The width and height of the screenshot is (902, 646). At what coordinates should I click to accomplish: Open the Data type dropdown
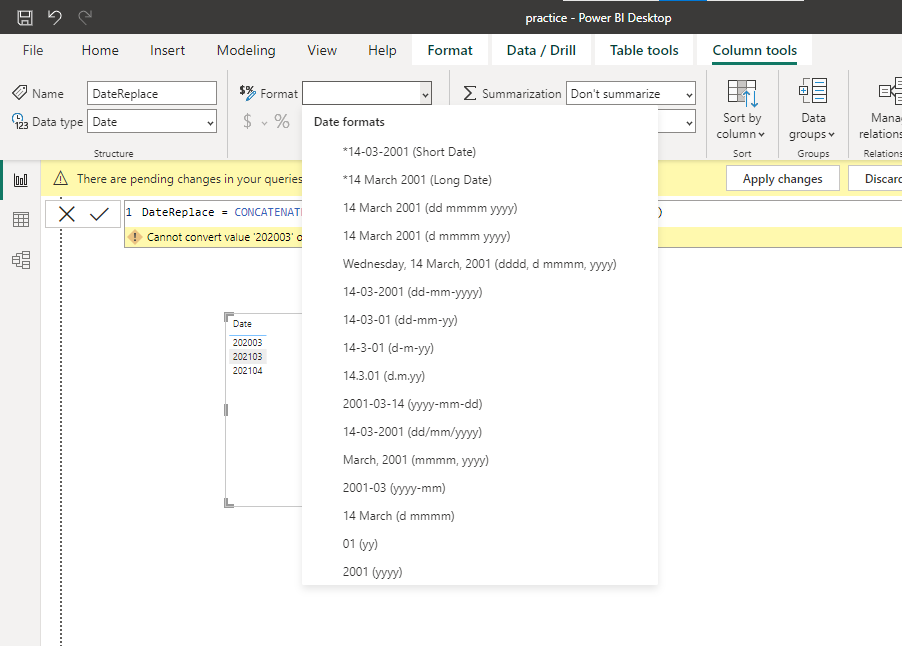click(152, 121)
